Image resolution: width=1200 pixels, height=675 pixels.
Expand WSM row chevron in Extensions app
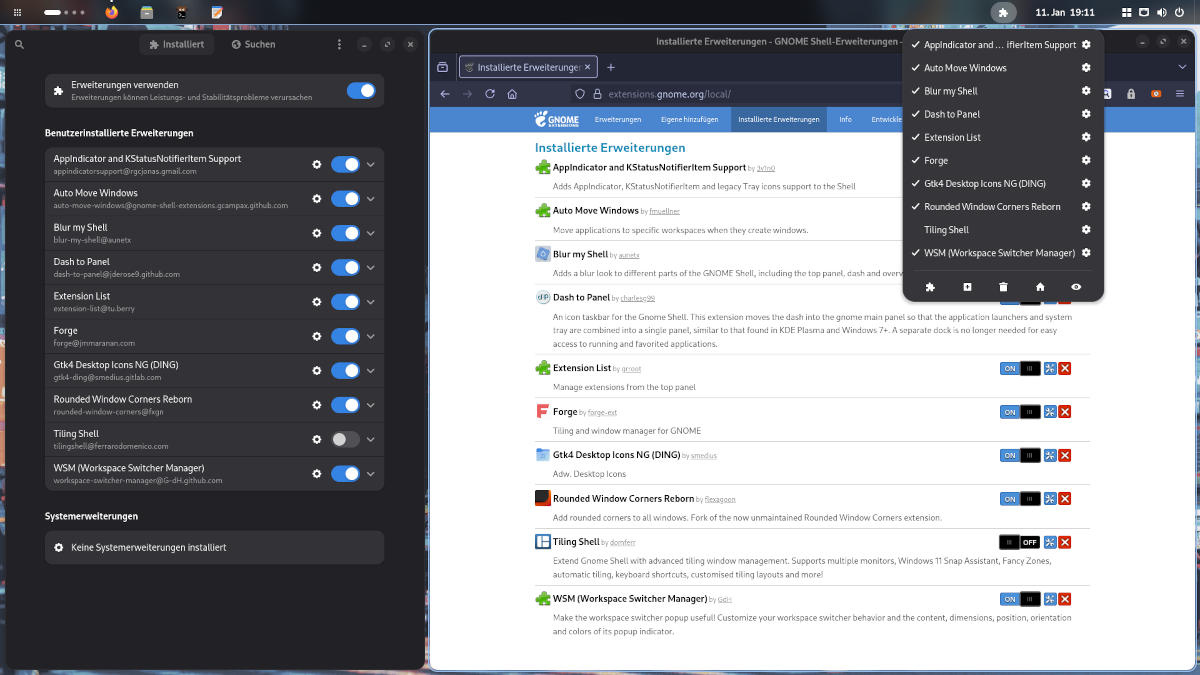(371, 474)
